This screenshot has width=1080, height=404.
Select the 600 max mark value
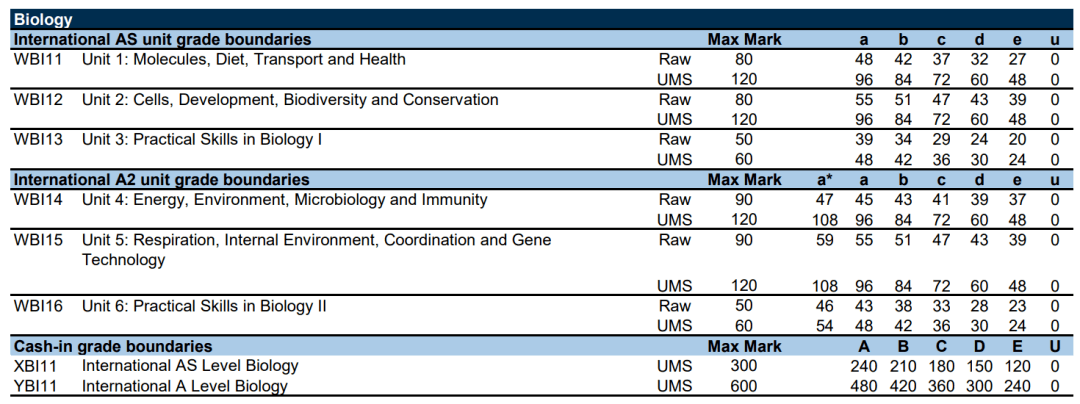(x=744, y=386)
